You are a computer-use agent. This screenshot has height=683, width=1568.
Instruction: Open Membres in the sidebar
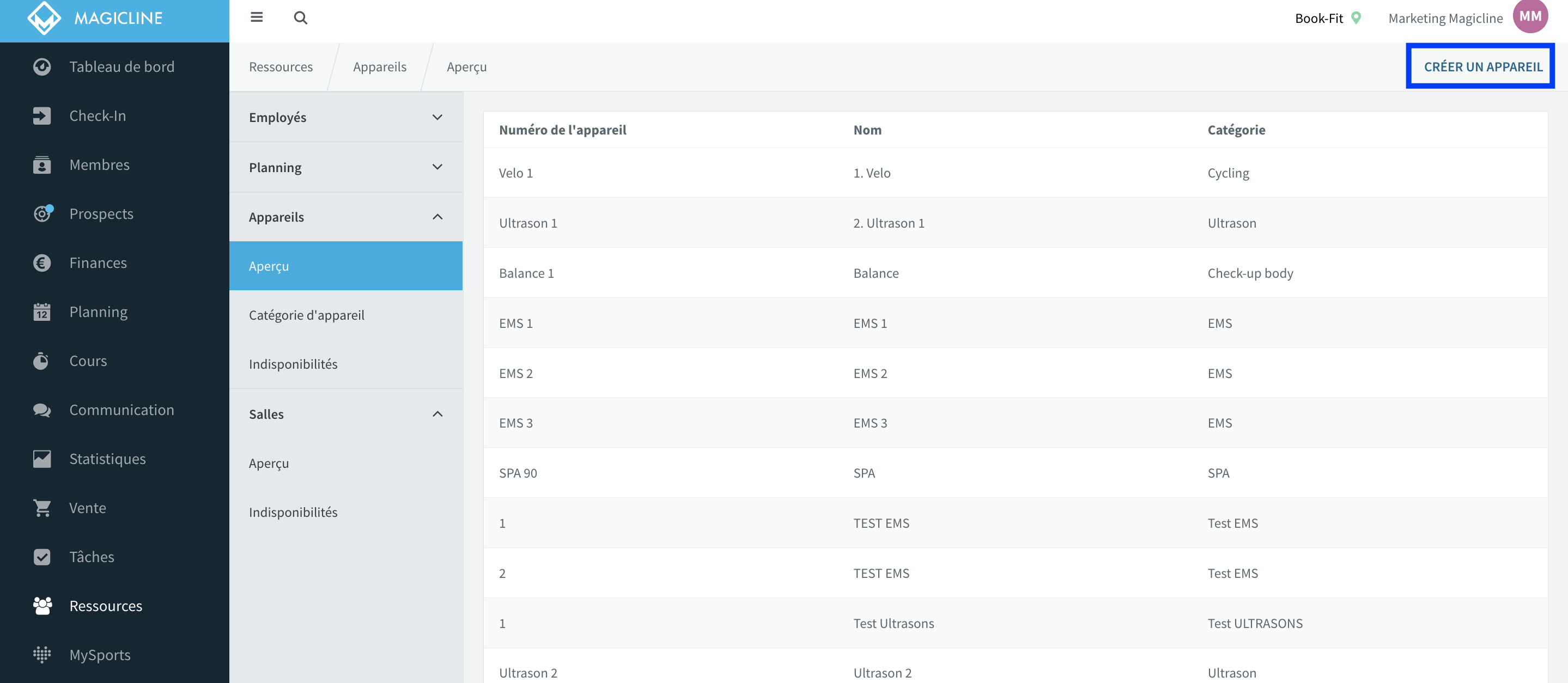click(x=114, y=164)
